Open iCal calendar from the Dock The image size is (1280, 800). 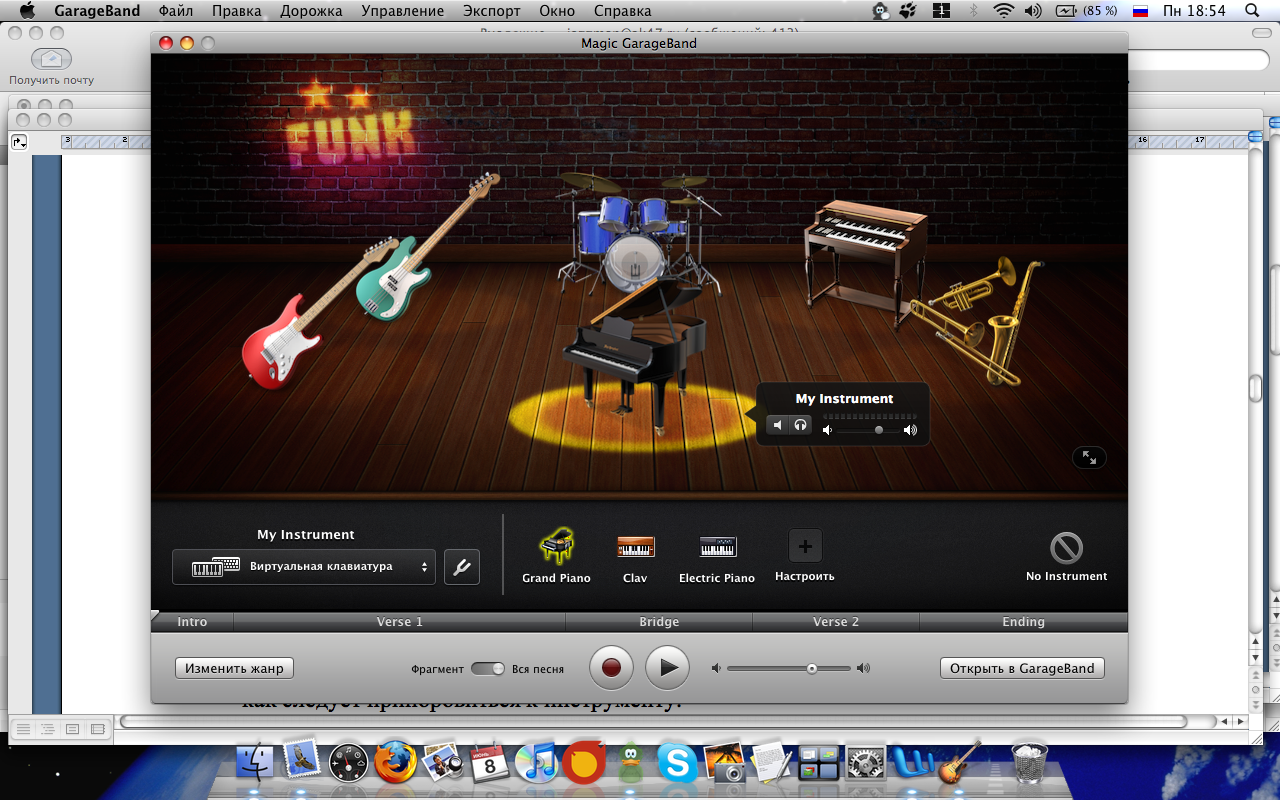pyautogui.click(x=489, y=763)
